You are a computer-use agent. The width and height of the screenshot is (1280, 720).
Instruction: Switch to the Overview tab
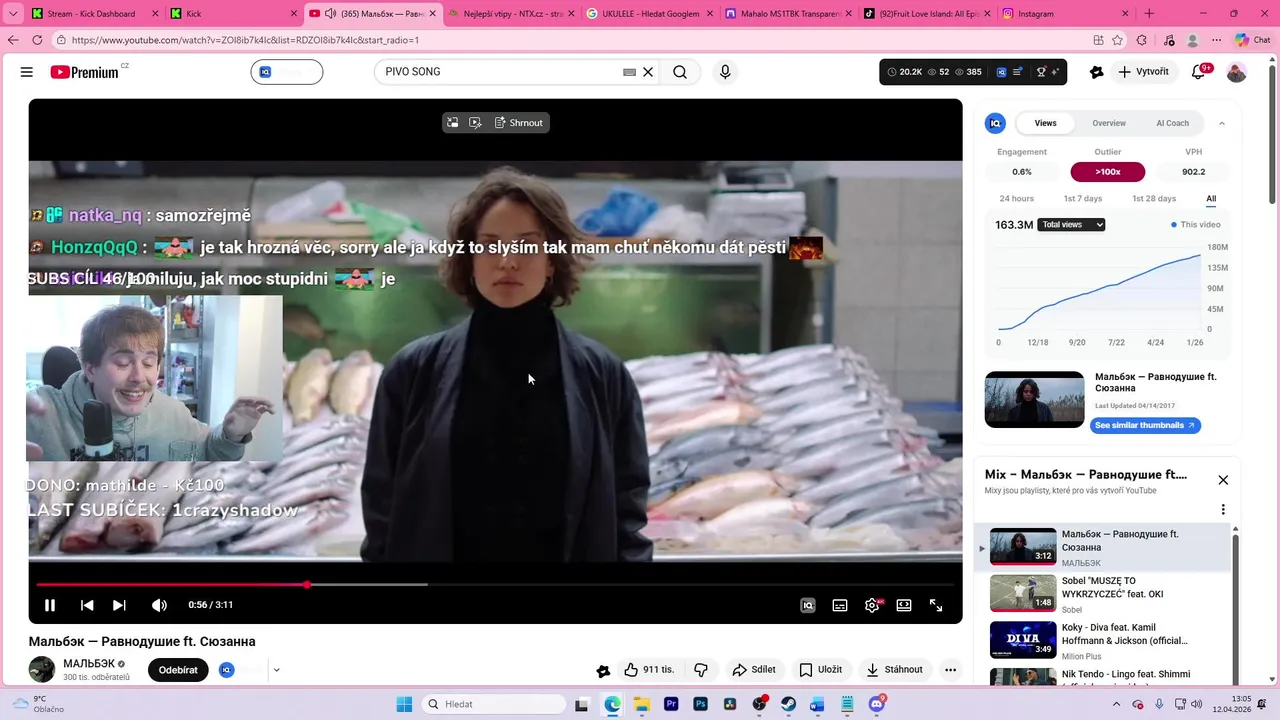click(1109, 123)
